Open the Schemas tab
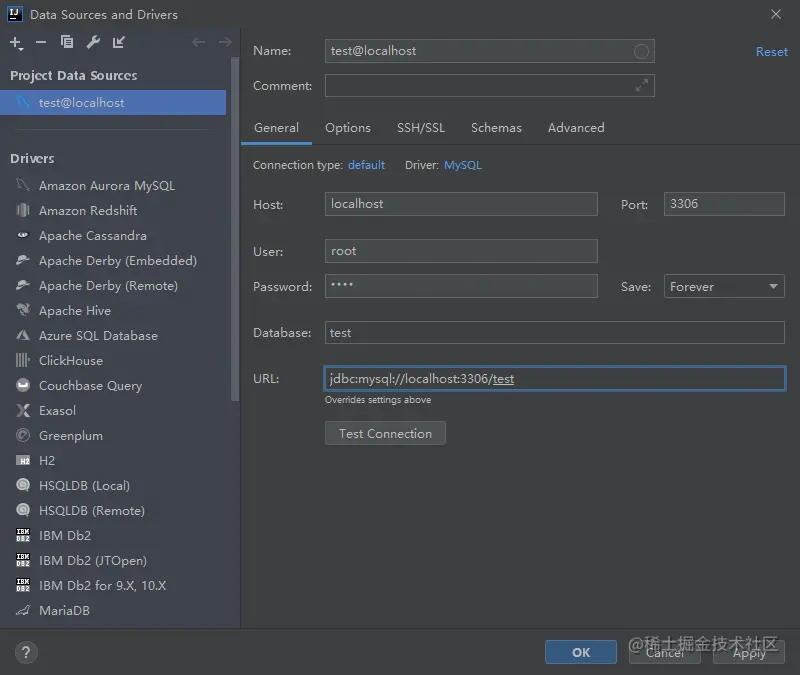 click(x=496, y=128)
